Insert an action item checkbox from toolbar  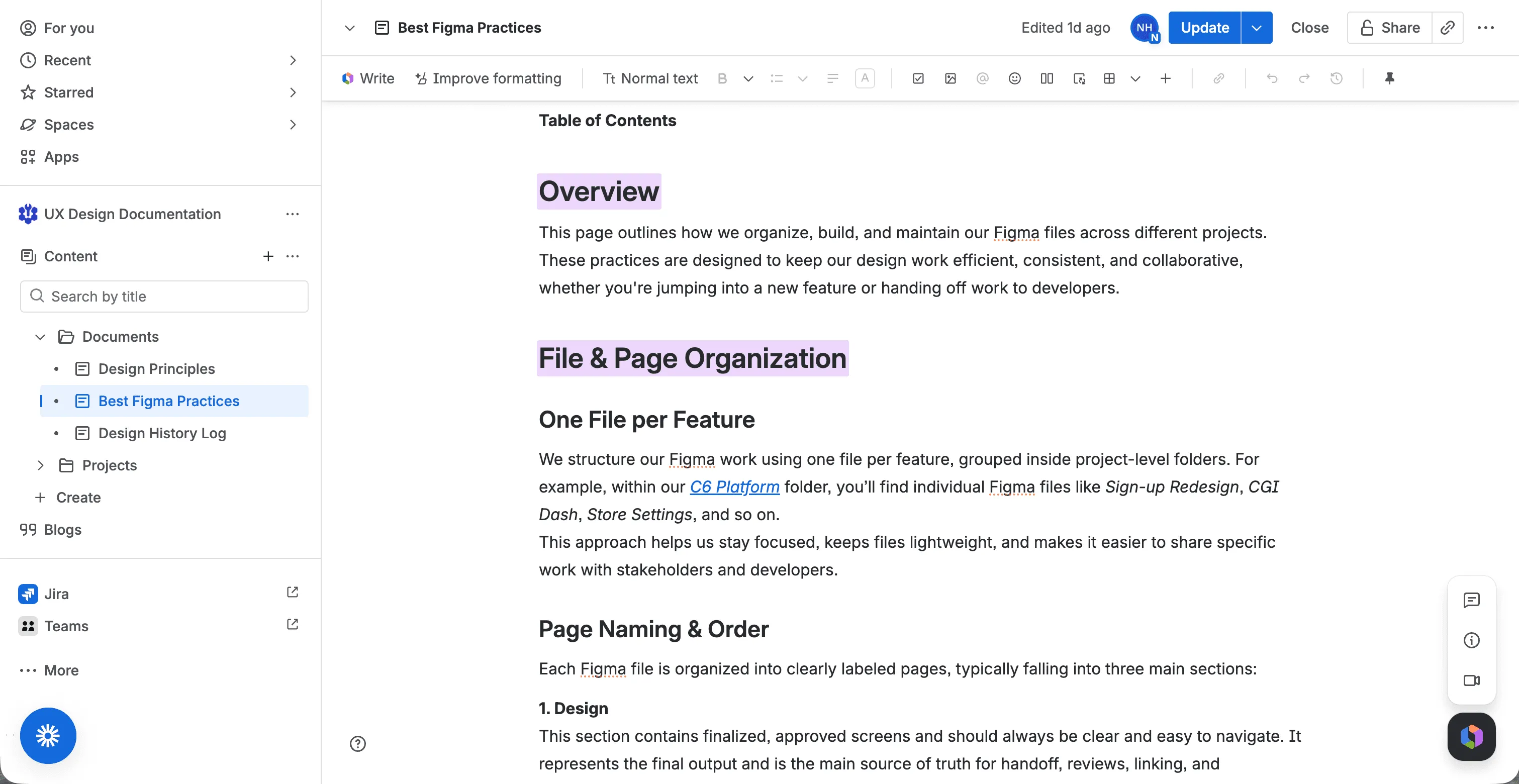pyautogui.click(x=918, y=78)
